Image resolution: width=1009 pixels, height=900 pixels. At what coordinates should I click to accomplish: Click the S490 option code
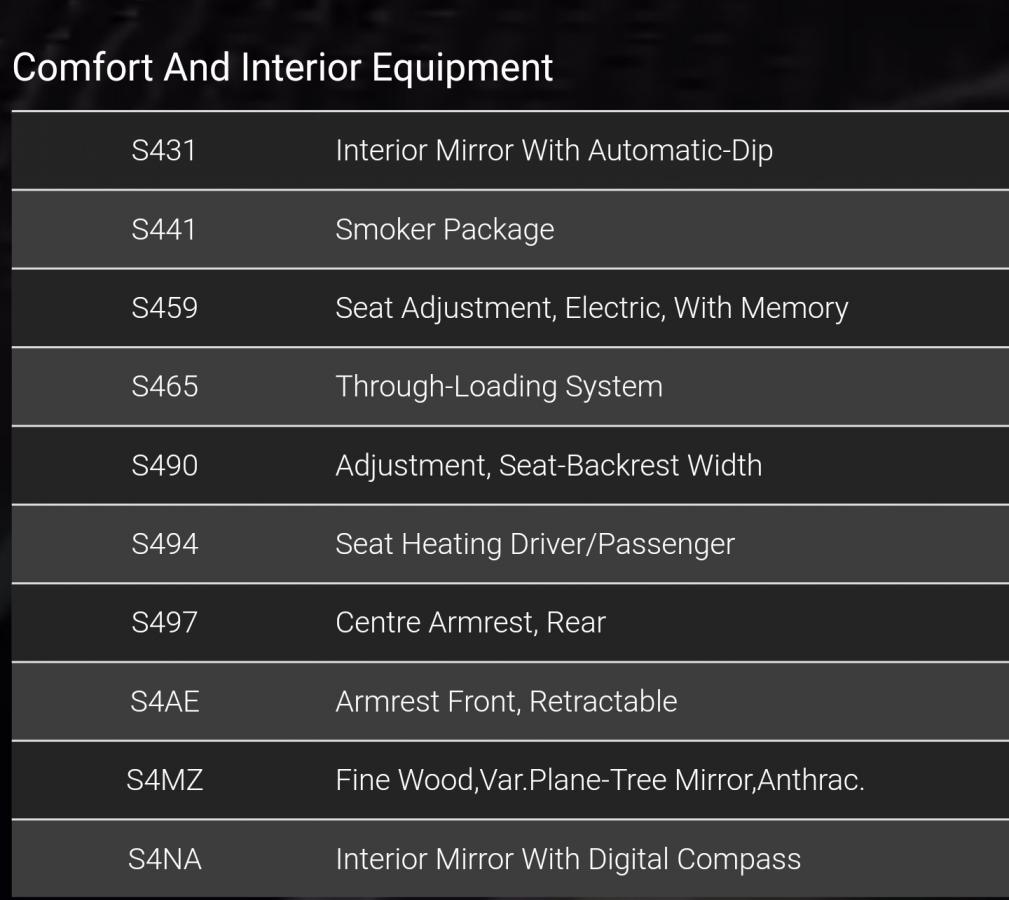pos(164,465)
